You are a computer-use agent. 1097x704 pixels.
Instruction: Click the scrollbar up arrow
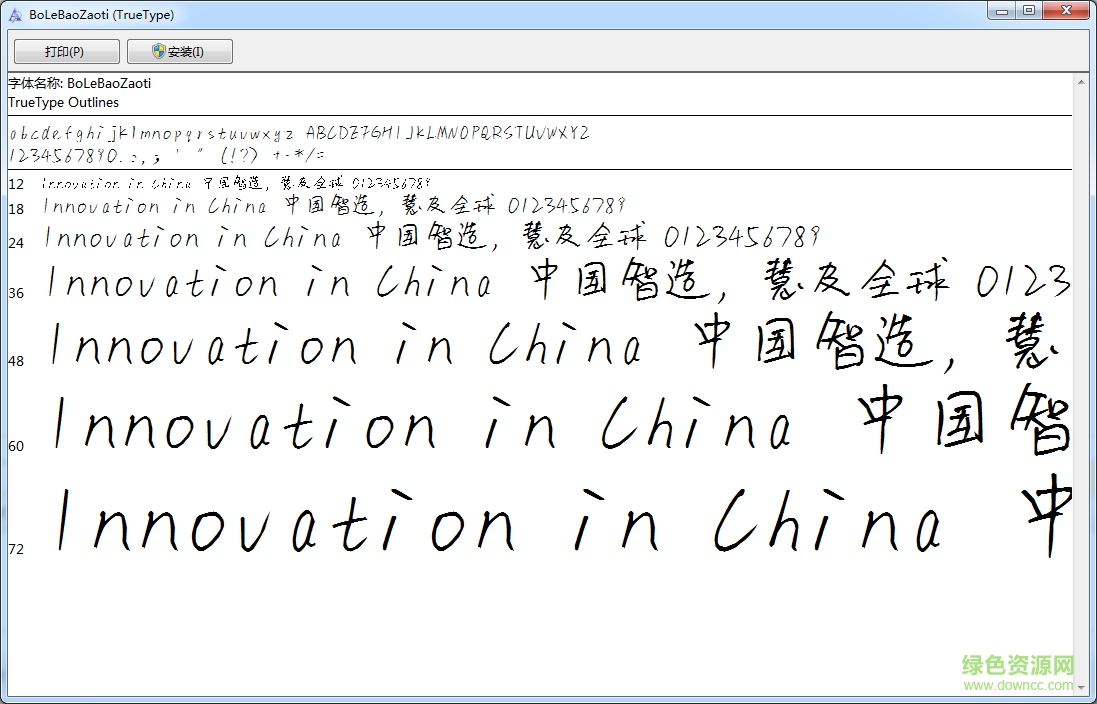(1081, 82)
